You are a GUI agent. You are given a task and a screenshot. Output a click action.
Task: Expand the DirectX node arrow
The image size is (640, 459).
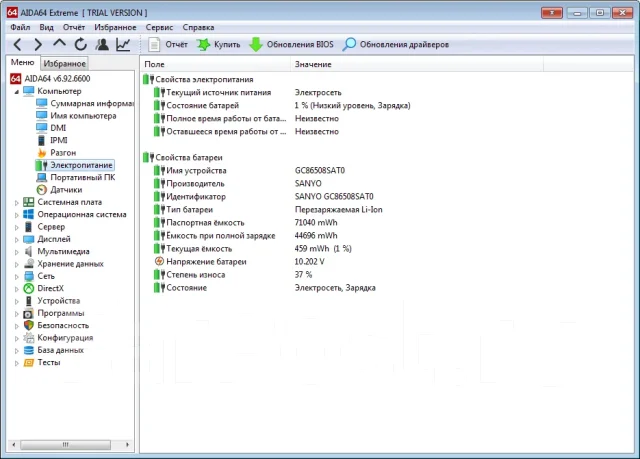[x=17, y=289]
